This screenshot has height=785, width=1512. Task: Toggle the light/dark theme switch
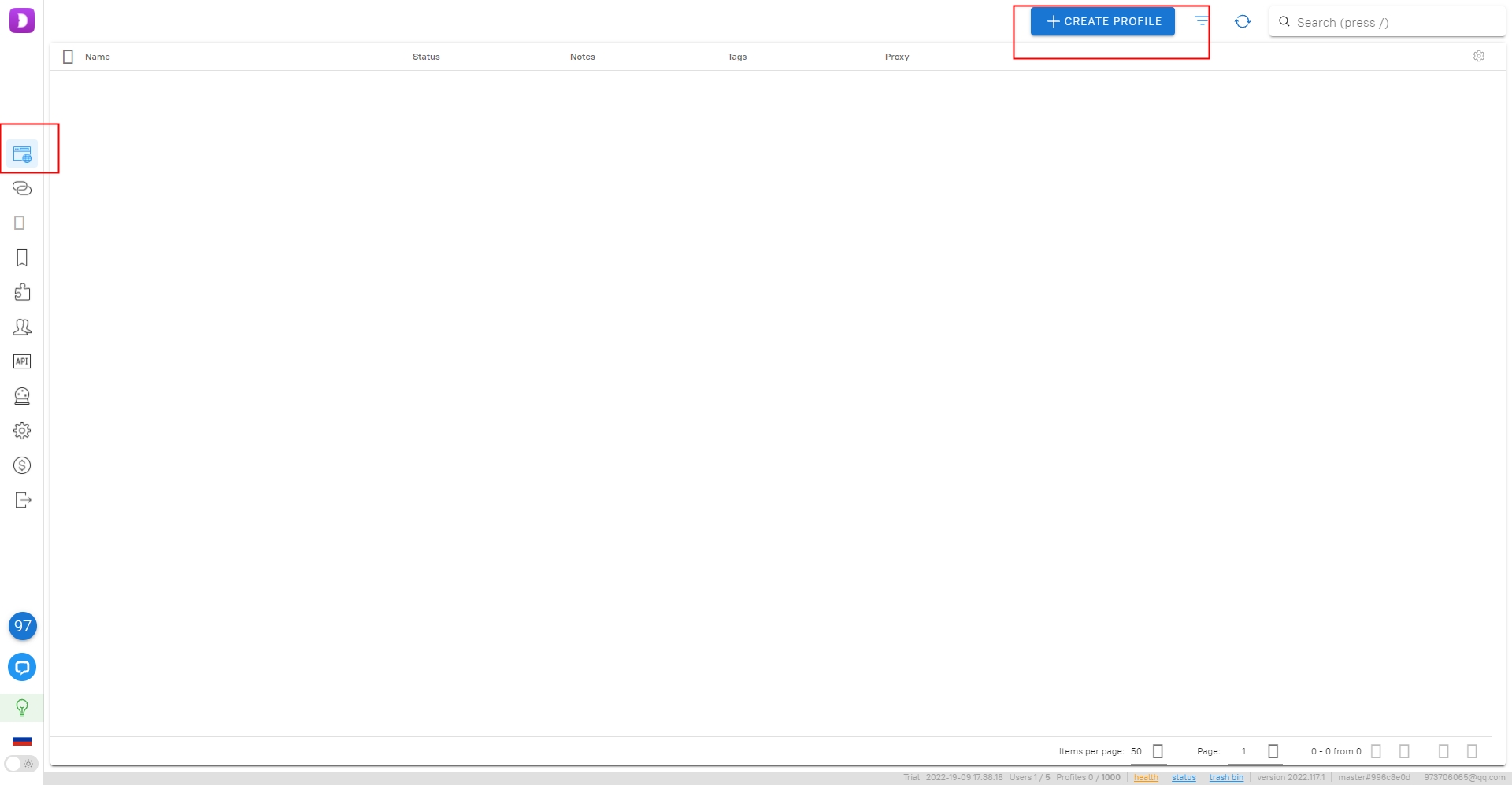click(x=21, y=764)
